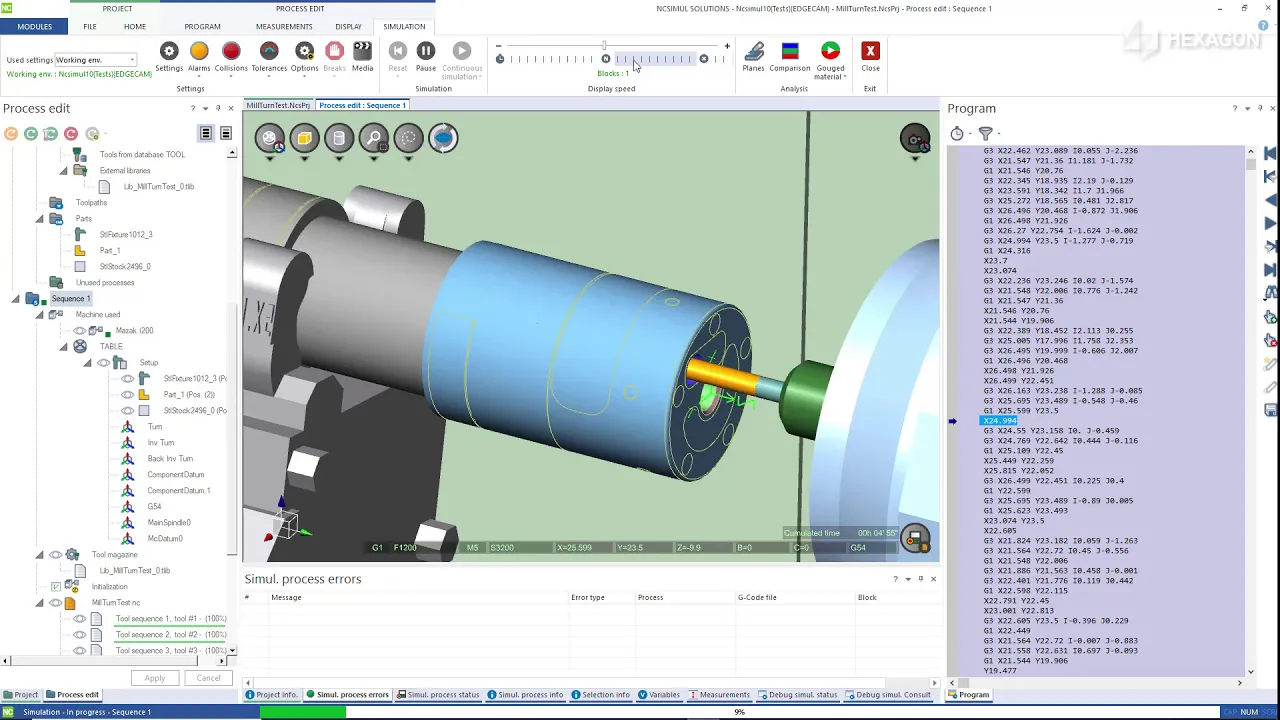Click the Apply button
Viewport: 1280px width, 720px height.
[154, 678]
